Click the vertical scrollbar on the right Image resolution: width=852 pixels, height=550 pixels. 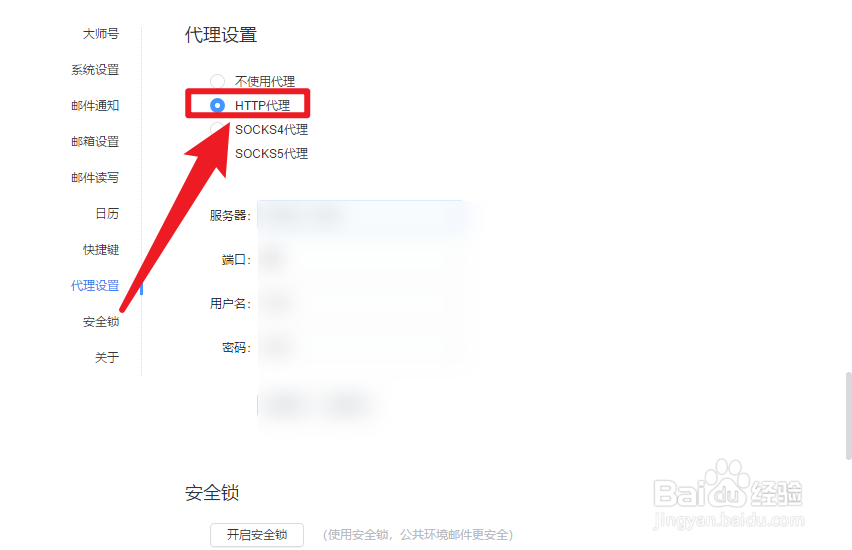pyautogui.click(x=848, y=416)
